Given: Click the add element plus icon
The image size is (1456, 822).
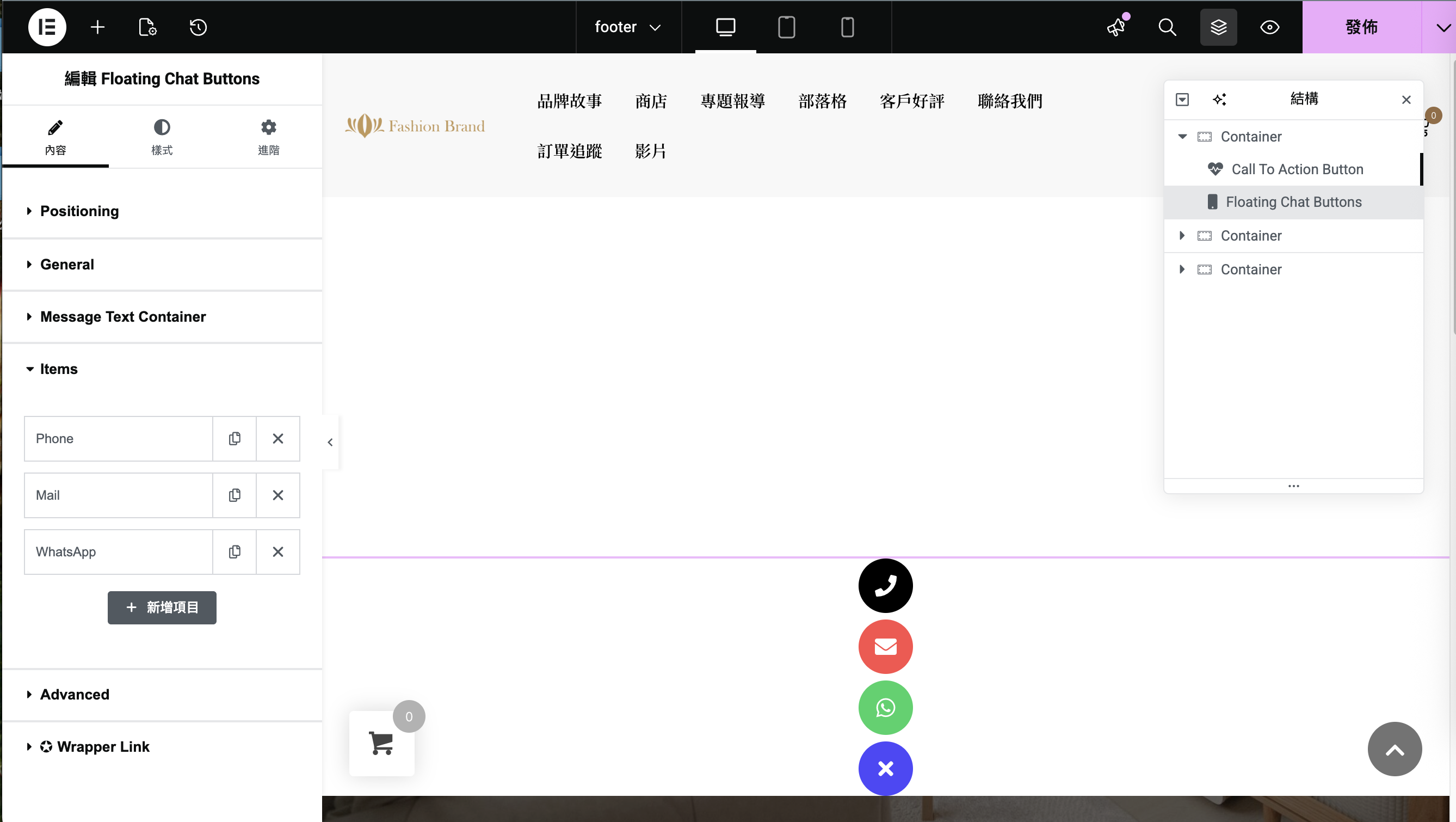Looking at the screenshot, I should (x=97, y=27).
